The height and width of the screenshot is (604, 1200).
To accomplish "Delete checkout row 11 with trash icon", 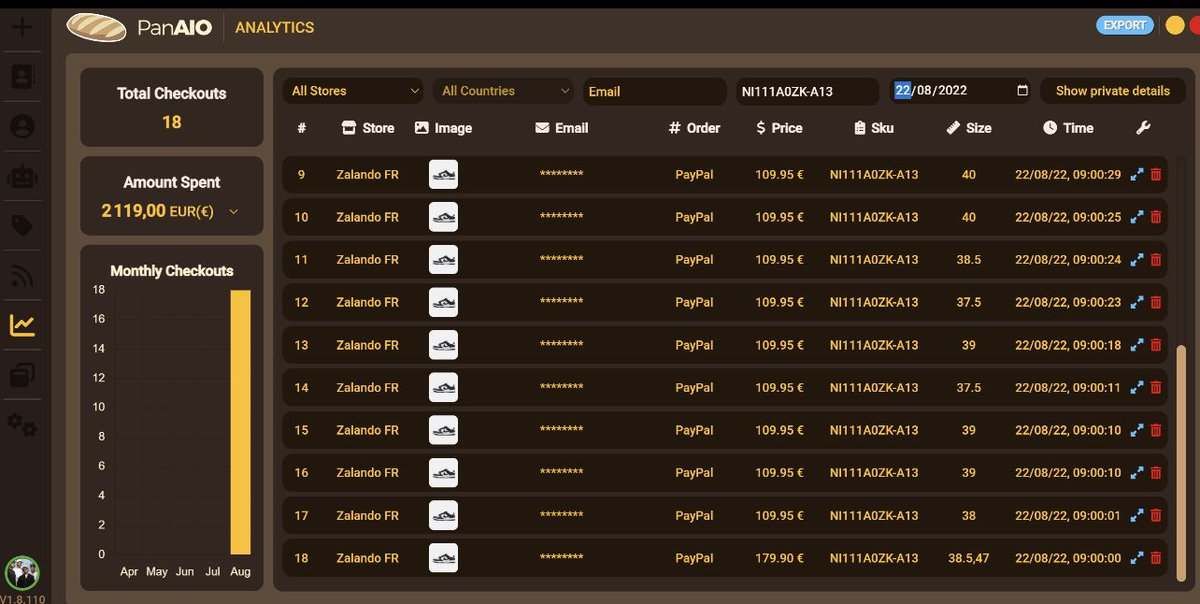I will 1156,260.
